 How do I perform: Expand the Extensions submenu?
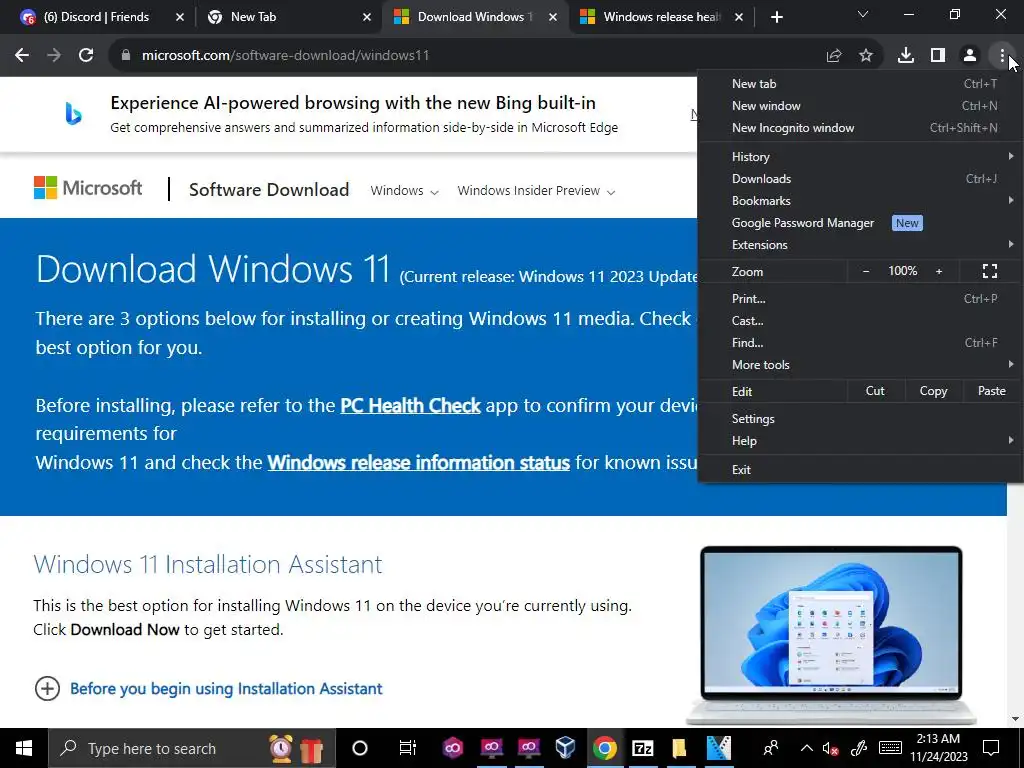click(x=860, y=245)
